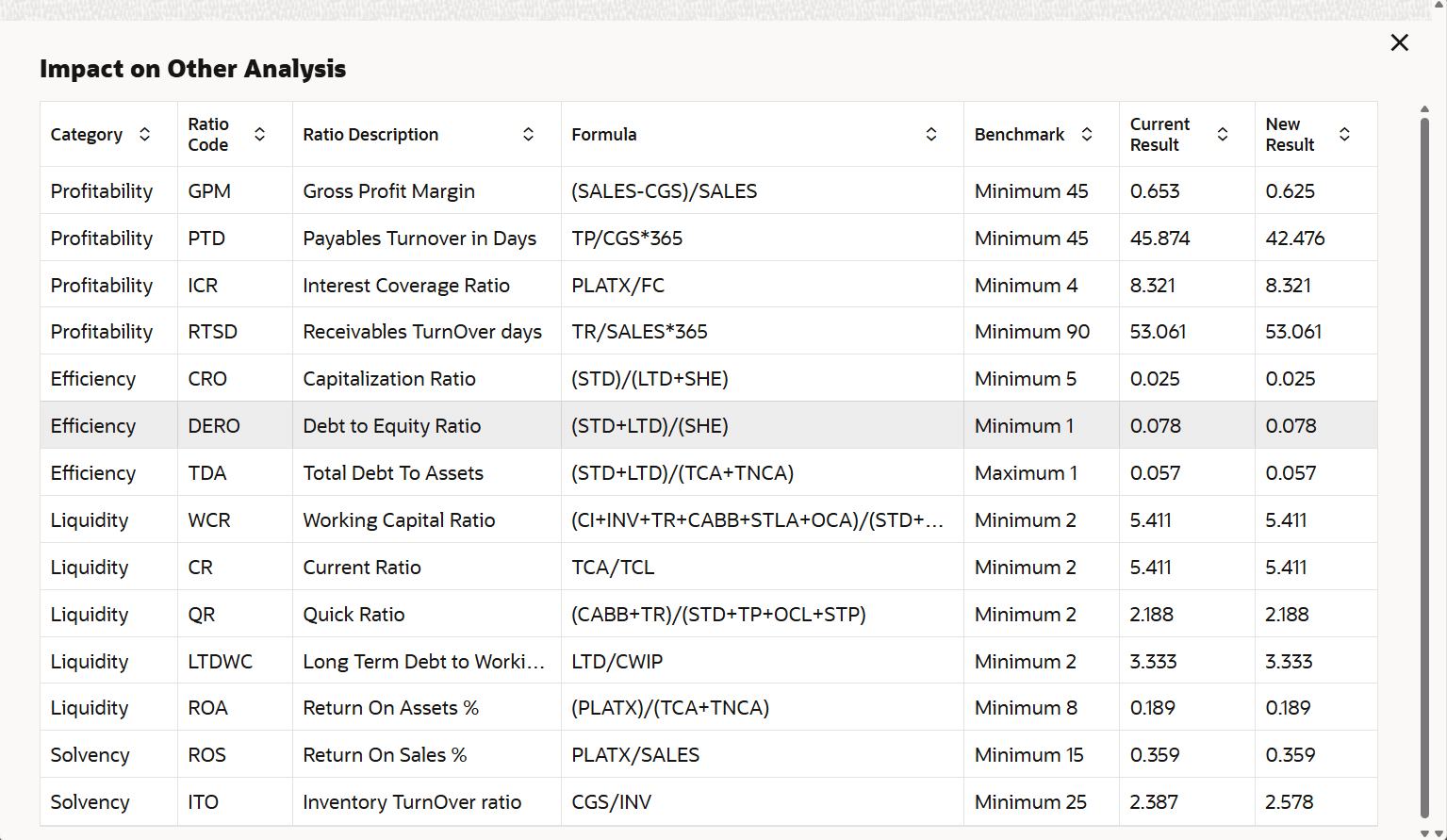Click the 42.476 new result
The height and width of the screenshot is (840, 1447).
pos(1295,239)
